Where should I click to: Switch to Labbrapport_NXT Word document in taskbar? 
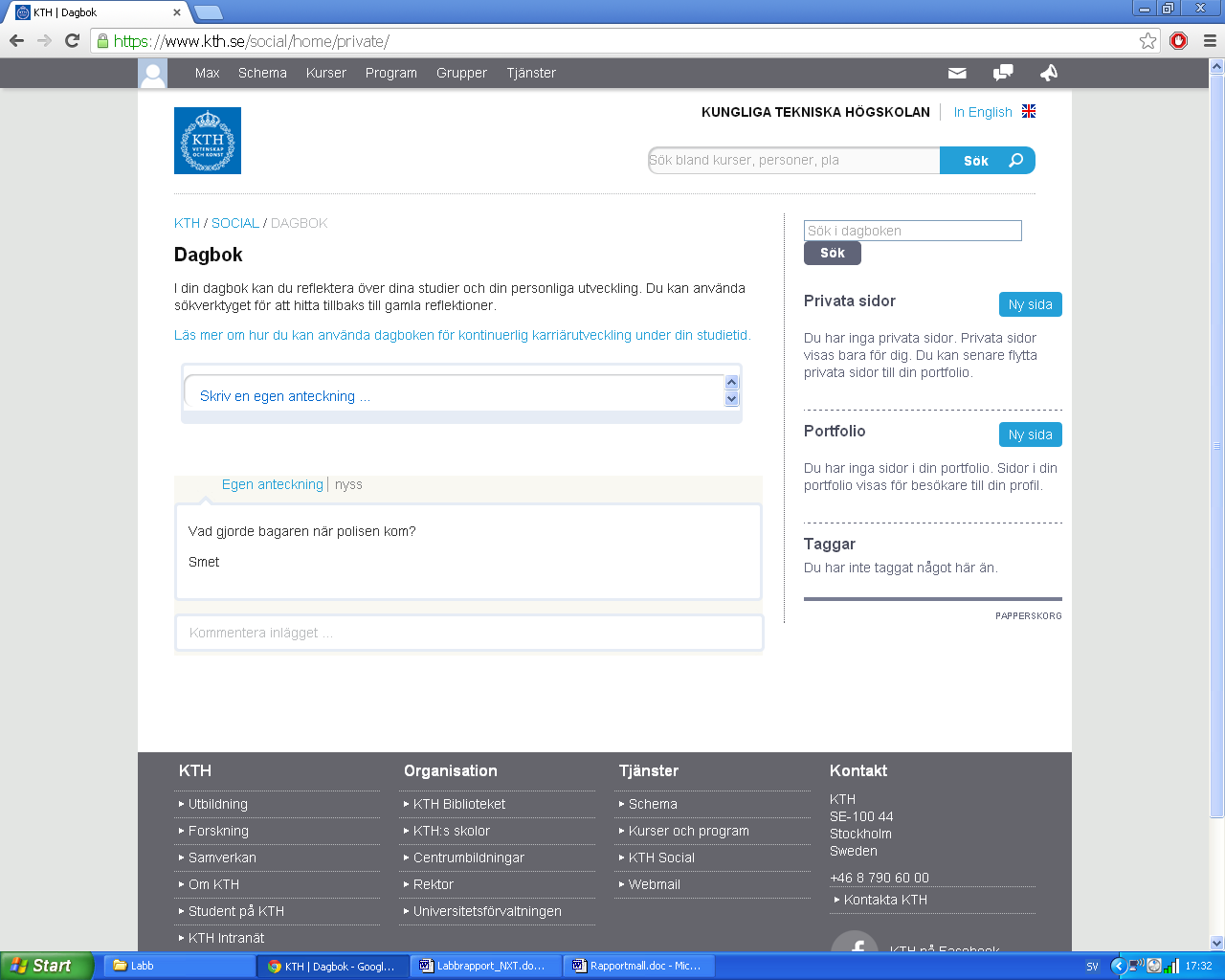[486, 966]
